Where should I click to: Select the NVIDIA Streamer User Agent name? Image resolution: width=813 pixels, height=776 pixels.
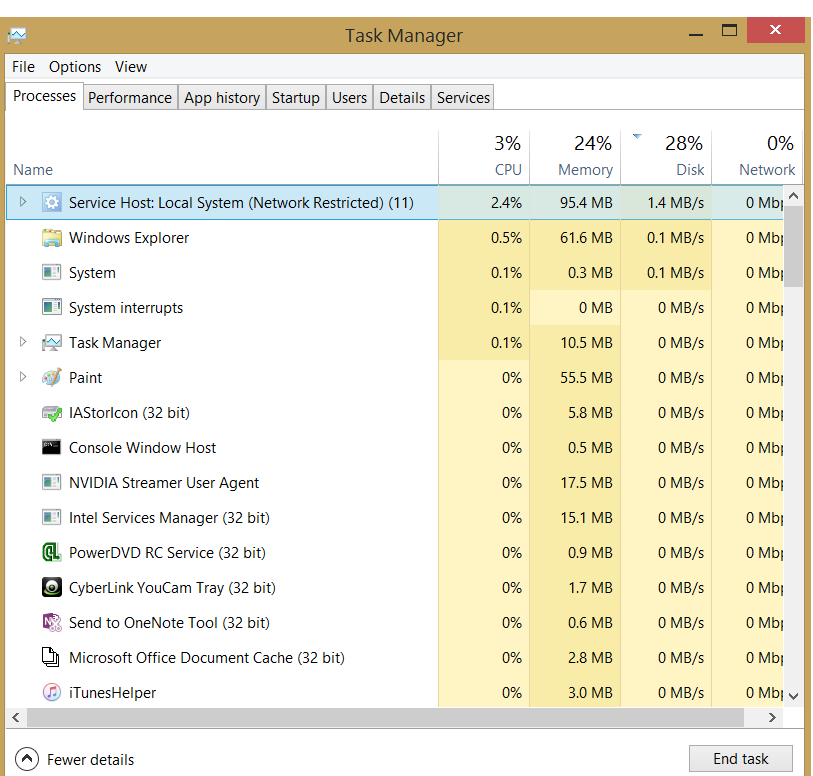(x=164, y=483)
